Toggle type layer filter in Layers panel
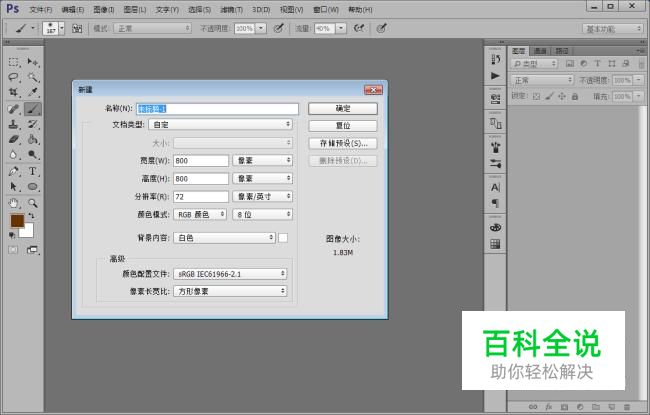650x415 pixels. coord(597,63)
